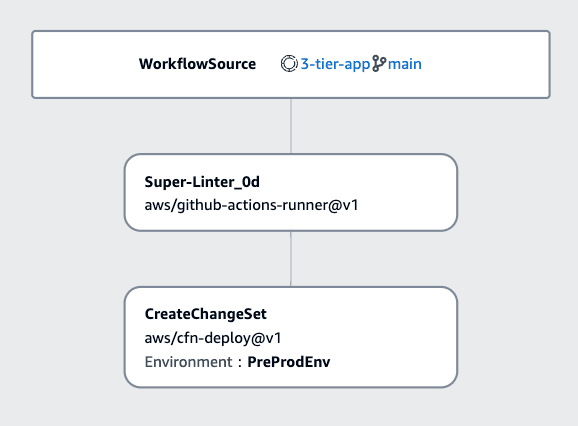Viewport: 578px width, 426px height.
Task: Click the branch icon before main
Action: tap(379, 63)
